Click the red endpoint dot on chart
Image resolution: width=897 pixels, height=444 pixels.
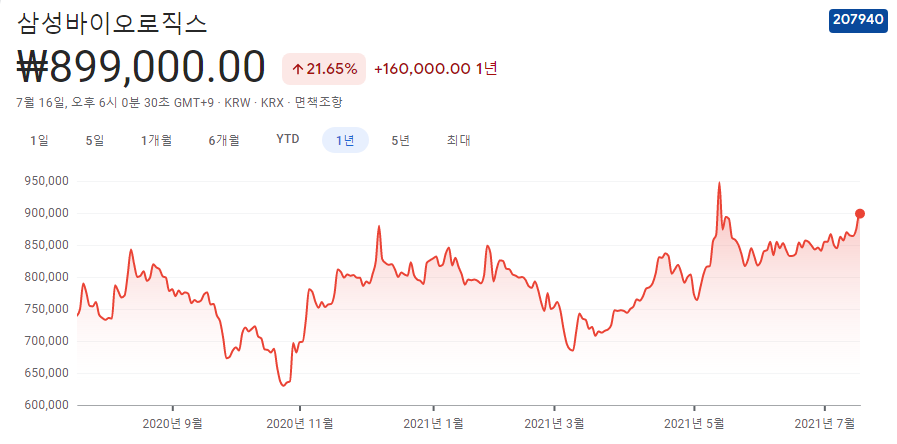click(859, 213)
